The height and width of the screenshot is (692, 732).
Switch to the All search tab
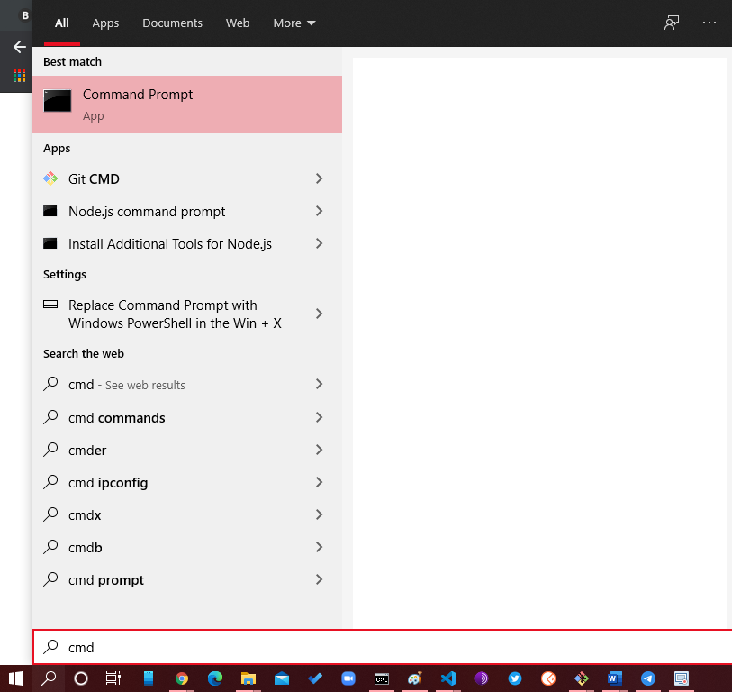(x=62, y=23)
